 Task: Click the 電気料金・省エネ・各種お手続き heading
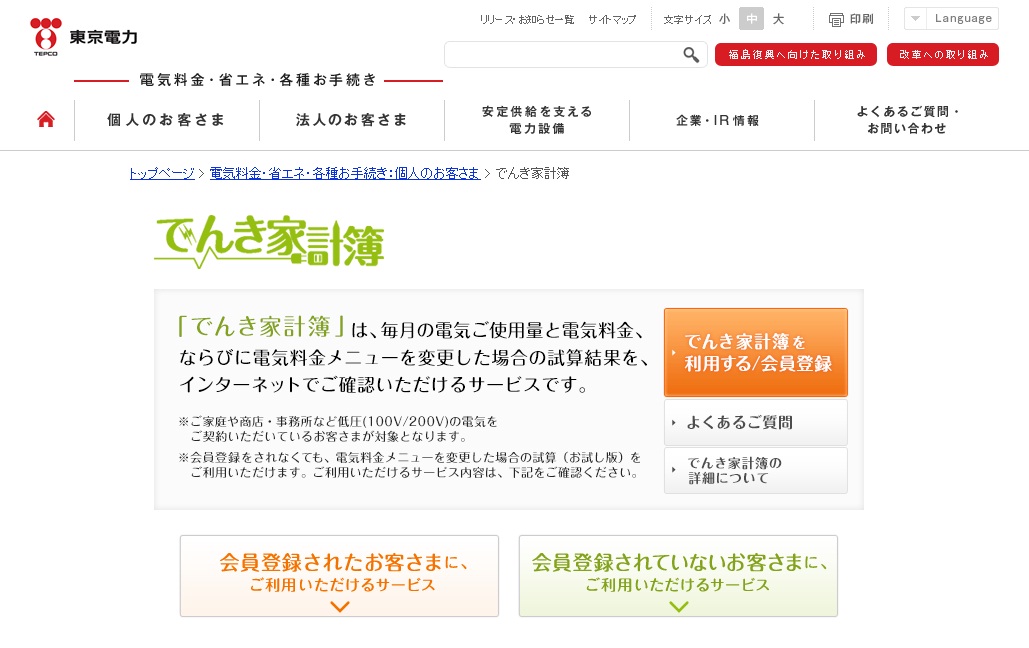point(259,80)
